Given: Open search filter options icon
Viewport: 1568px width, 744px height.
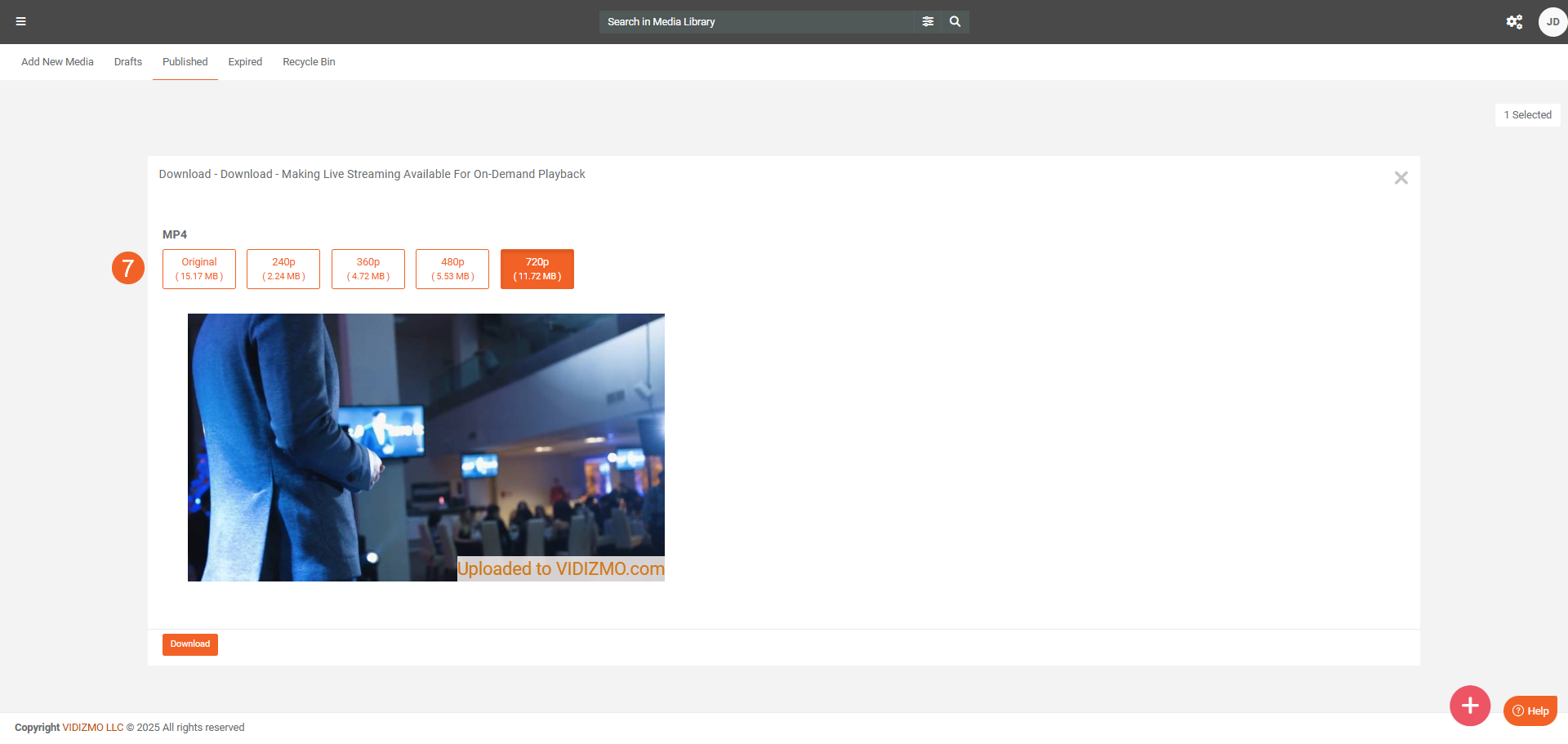Looking at the screenshot, I should [x=928, y=22].
